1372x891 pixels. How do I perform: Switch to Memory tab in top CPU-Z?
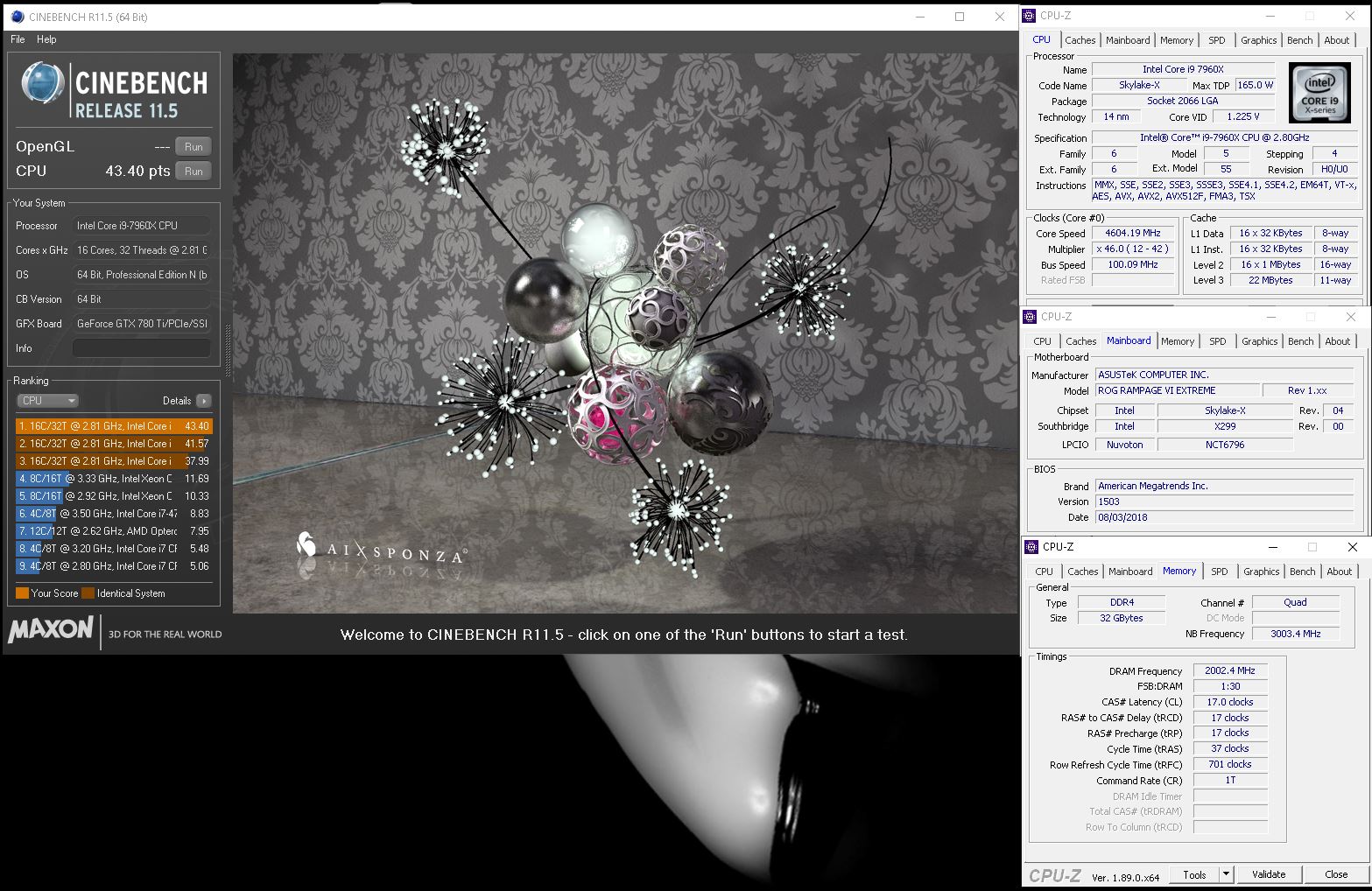(x=1177, y=40)
